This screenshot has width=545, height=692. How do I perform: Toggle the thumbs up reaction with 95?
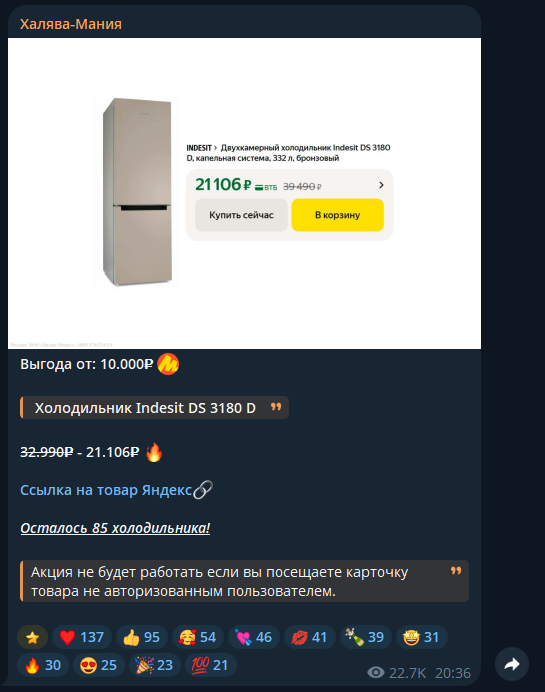[x=142, y=637]
